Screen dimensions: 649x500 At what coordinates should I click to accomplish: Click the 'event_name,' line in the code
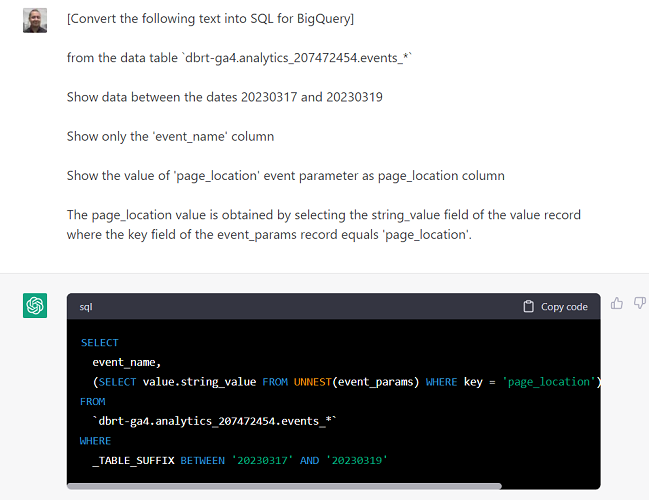coord(126,363)
